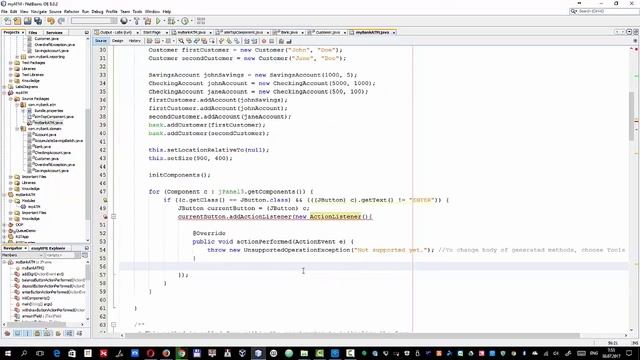The height and width of the screenshot is (360, 640).
Task: Open Microsoft Edge from taskbar
Action: click(x=56, y=353)
